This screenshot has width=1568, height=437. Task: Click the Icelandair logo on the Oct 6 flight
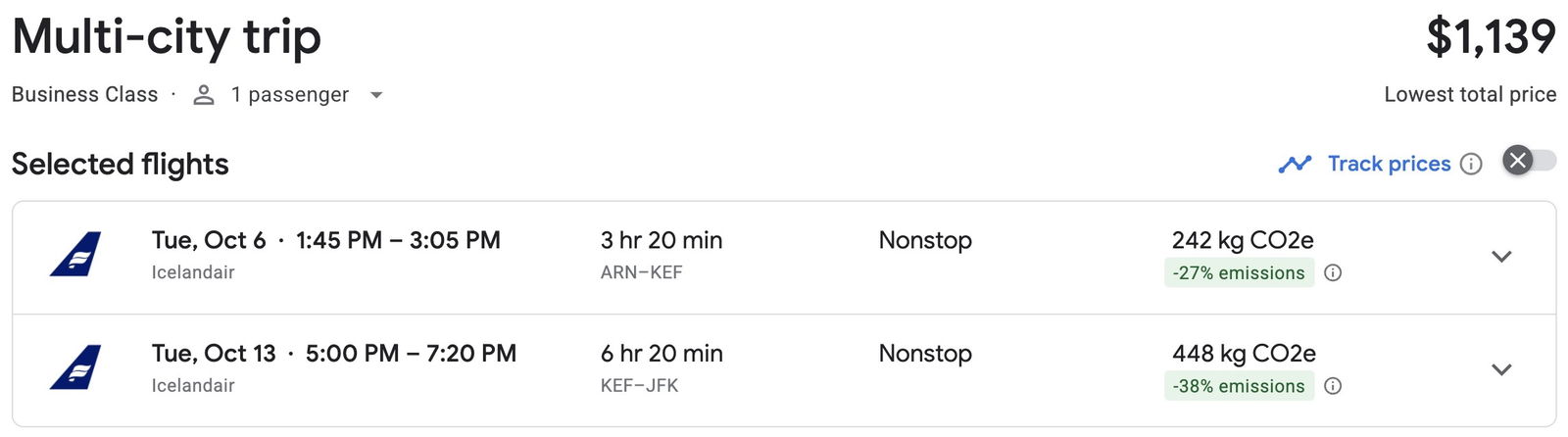pyautogui.click(x=75, y=255)
